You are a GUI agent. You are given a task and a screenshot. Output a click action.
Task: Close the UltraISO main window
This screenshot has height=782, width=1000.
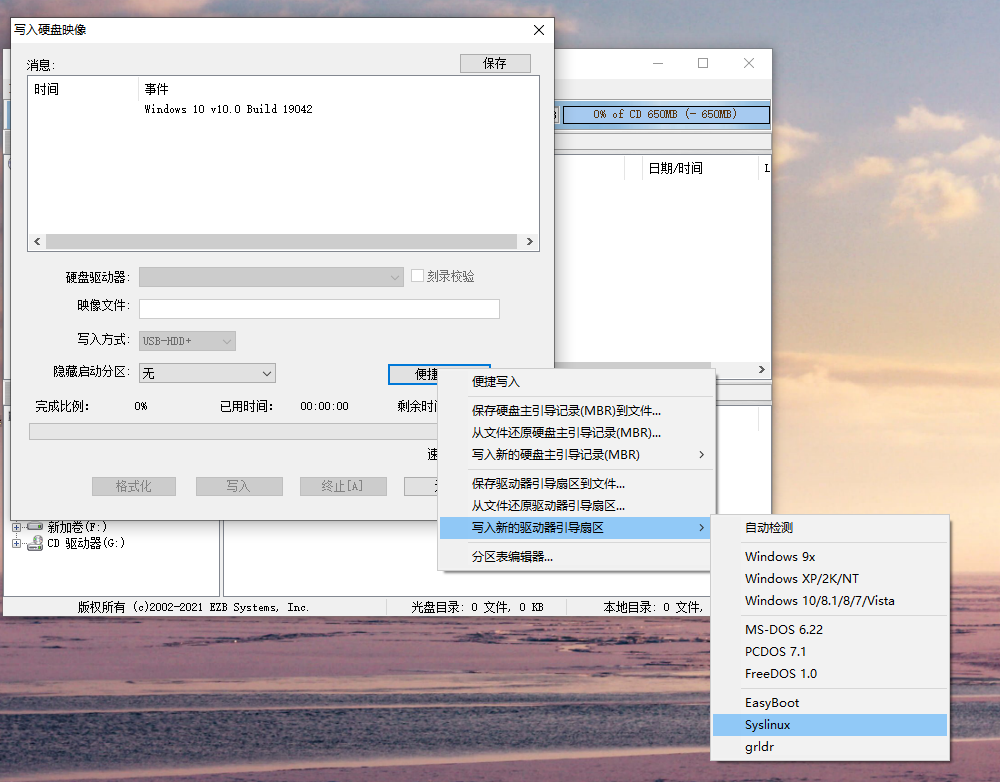tap(749, 63)
